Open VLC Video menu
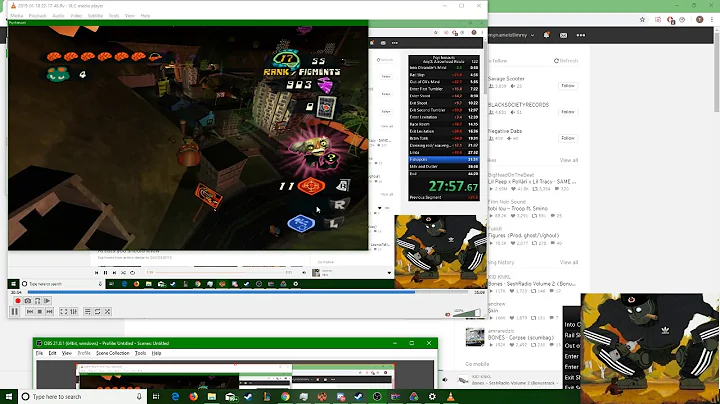 [76, 16]
